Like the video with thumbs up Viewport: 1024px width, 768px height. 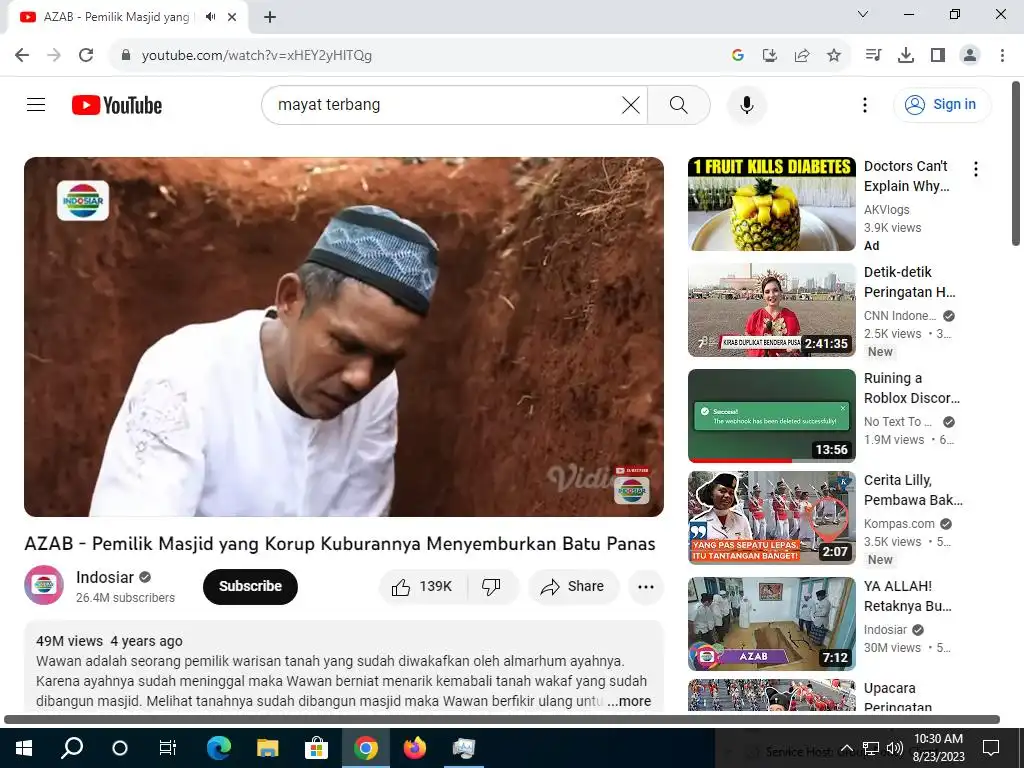coord(423,586)
